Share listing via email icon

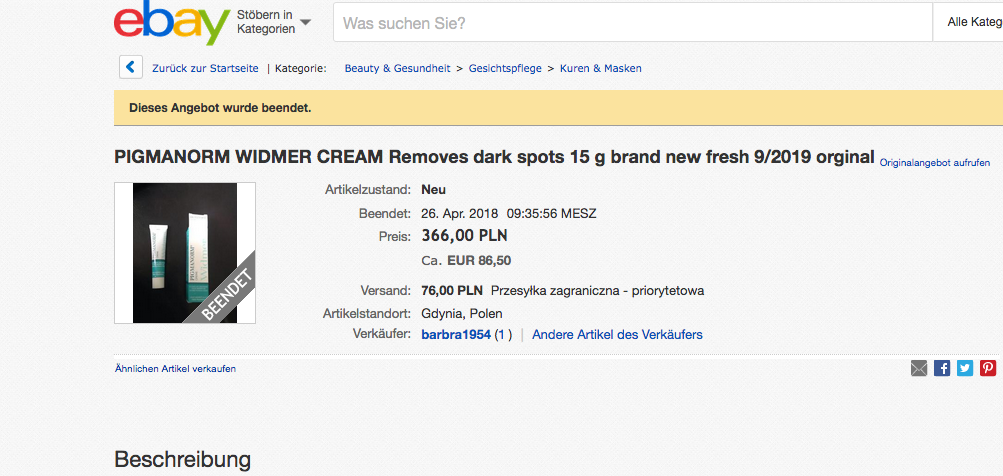(x=919, y=368)
